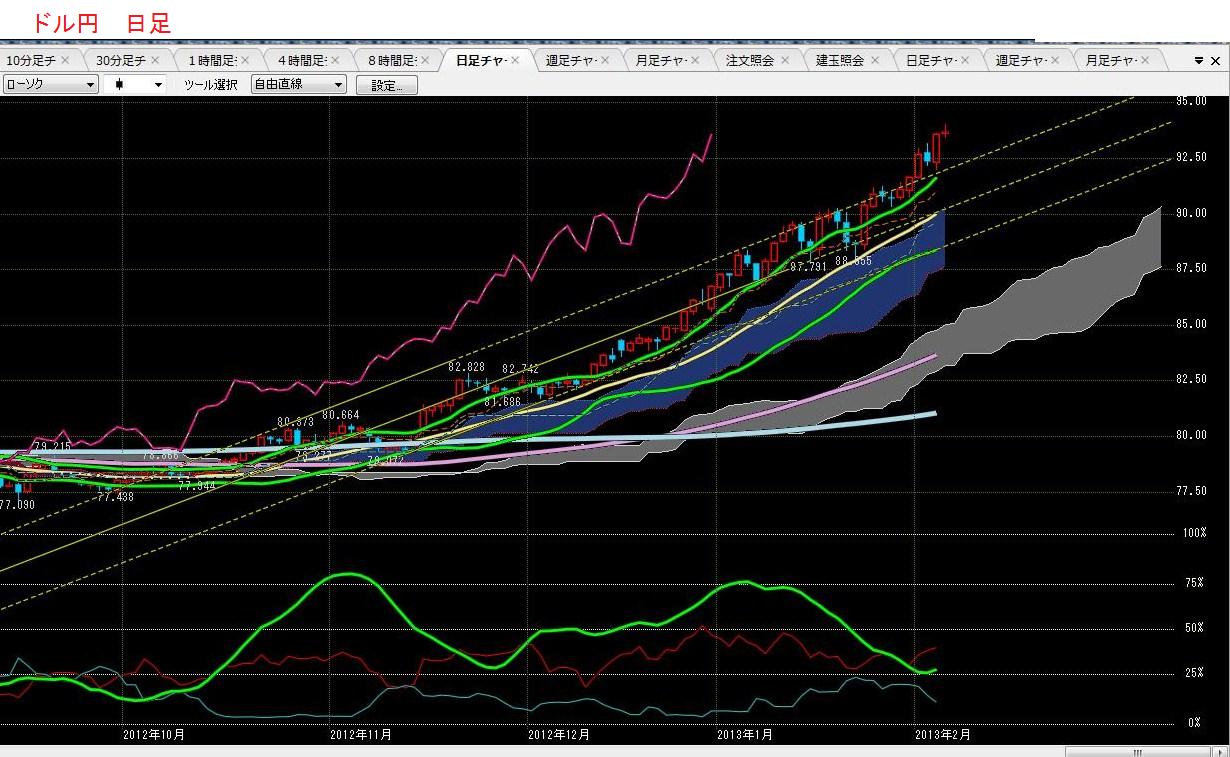Open the 自由直線 drawing tool dropdown
This screenshot has width=1230, height=757.
[299, 85]
